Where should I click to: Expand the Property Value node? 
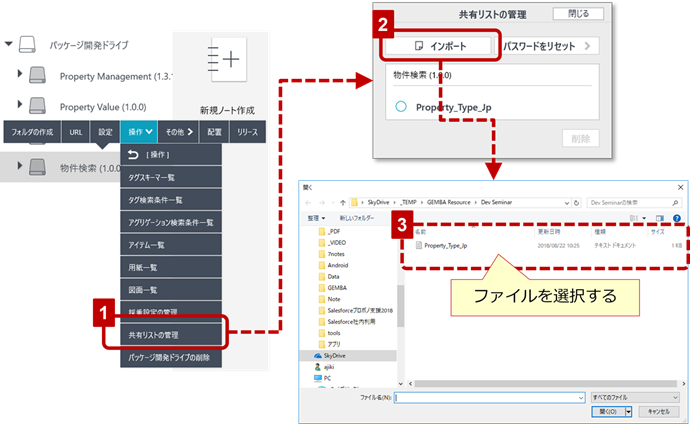[x=19, y=104]
